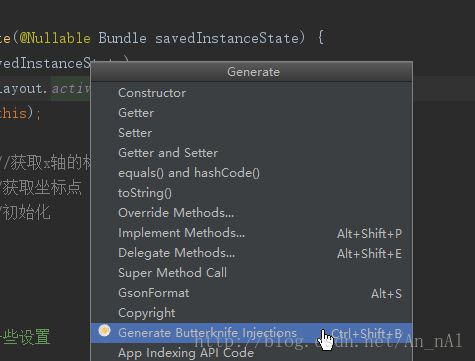Image resolution: width=475 pixels, height=361 pixels.
Task: Click the Bundle type in method signature
Action: pos(122,38)
